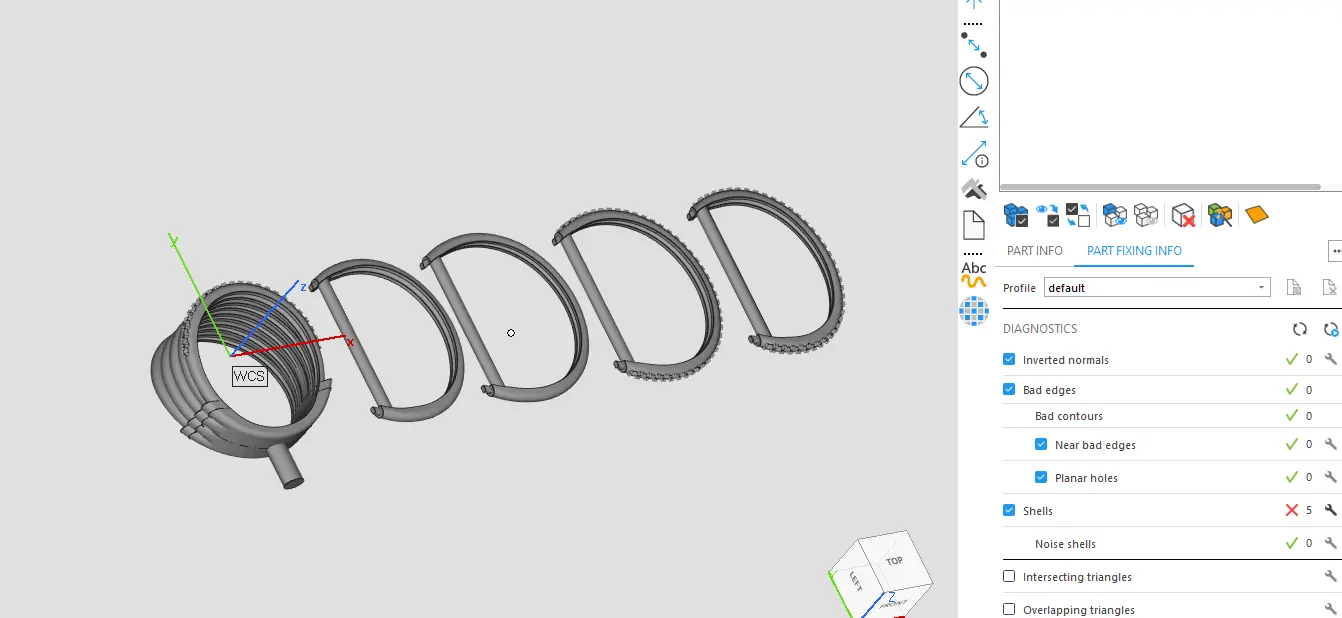Open the blank page annotation icon

(974, 225)
